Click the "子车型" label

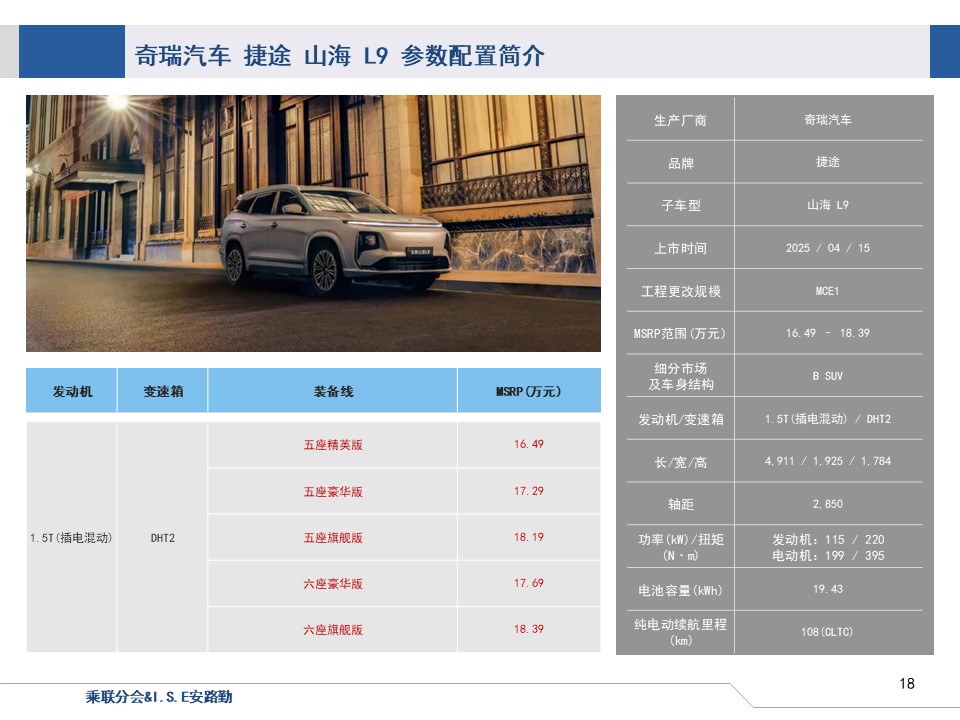point(680,206)
